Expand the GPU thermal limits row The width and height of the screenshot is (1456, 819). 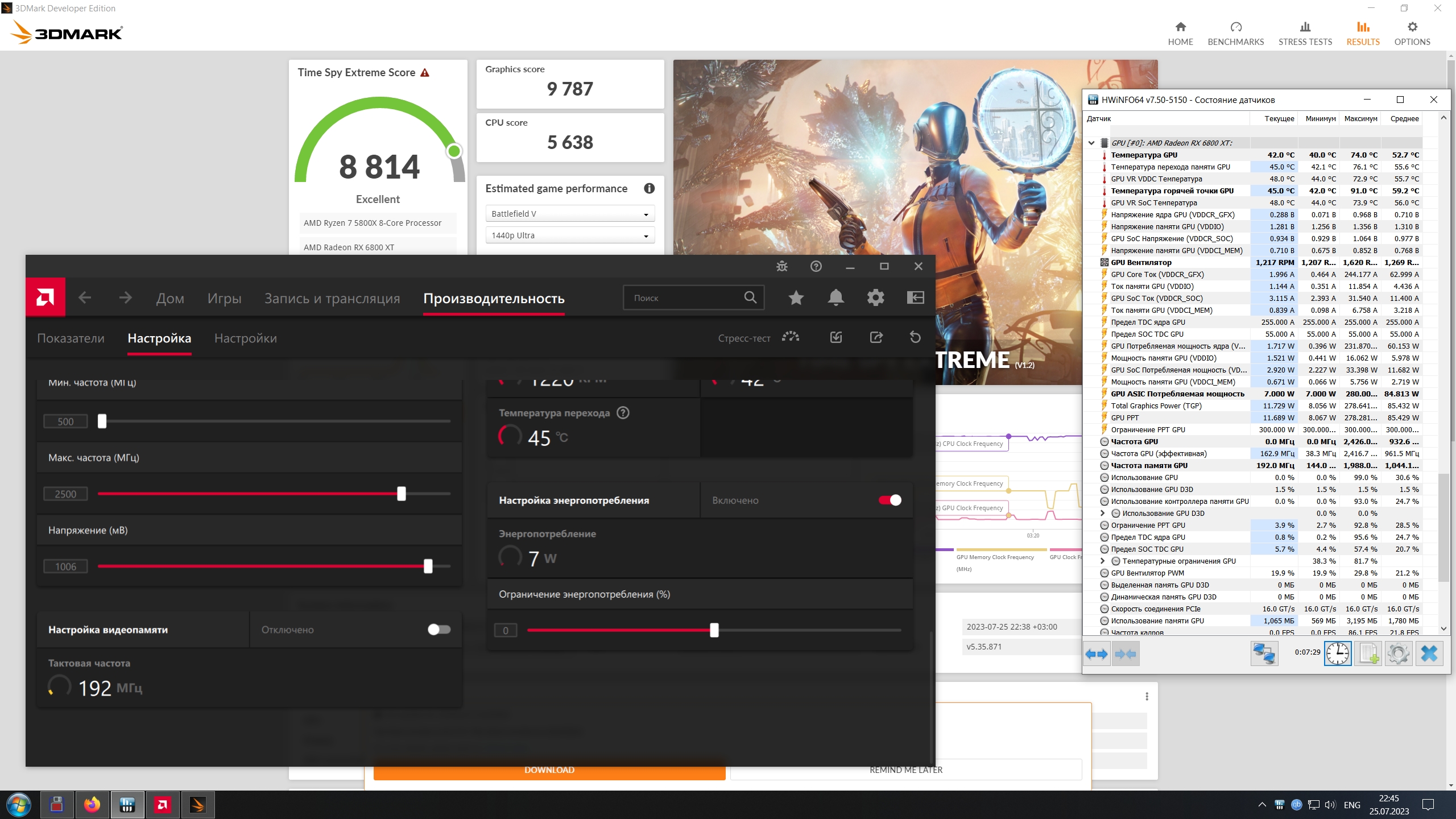[x=1102, y=561]
